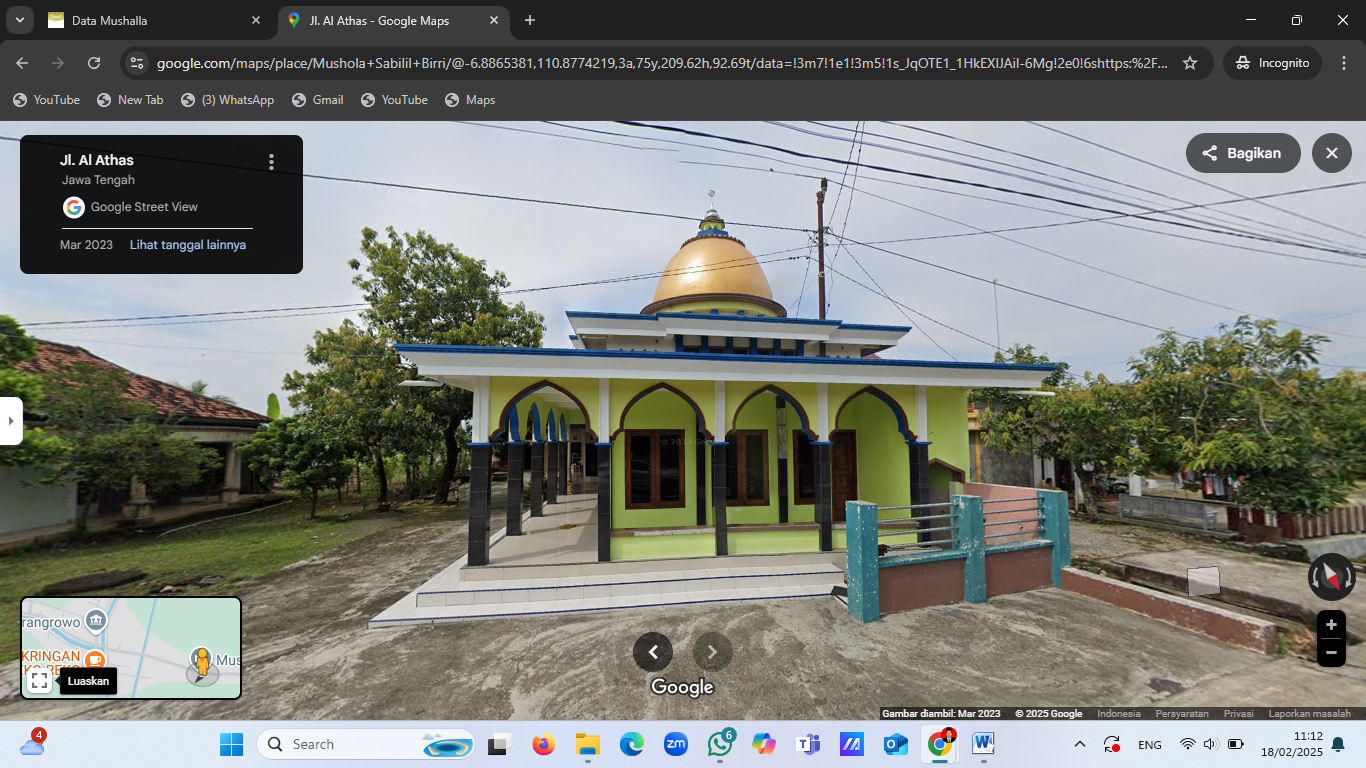Click the Jl. Al Athas title text
The width and height of the screenshot is (1366, 768).
[97, 160]
